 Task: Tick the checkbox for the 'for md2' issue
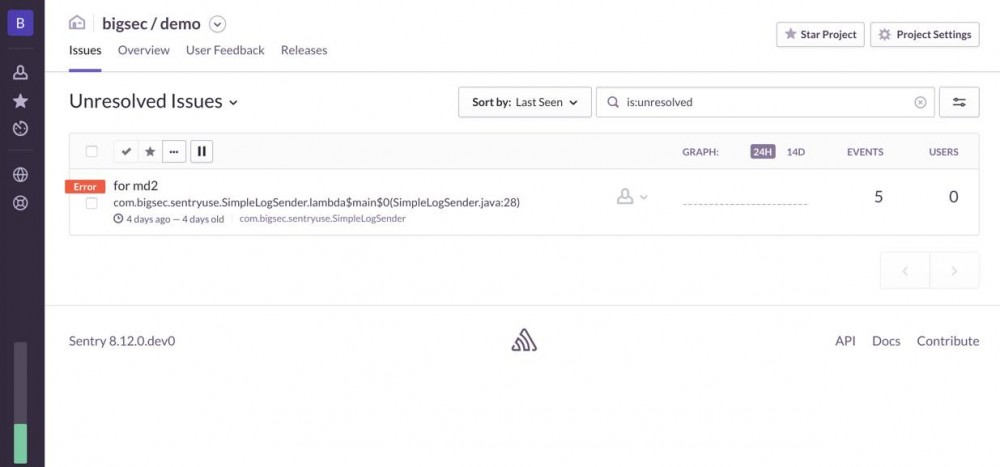click(92, 203)
